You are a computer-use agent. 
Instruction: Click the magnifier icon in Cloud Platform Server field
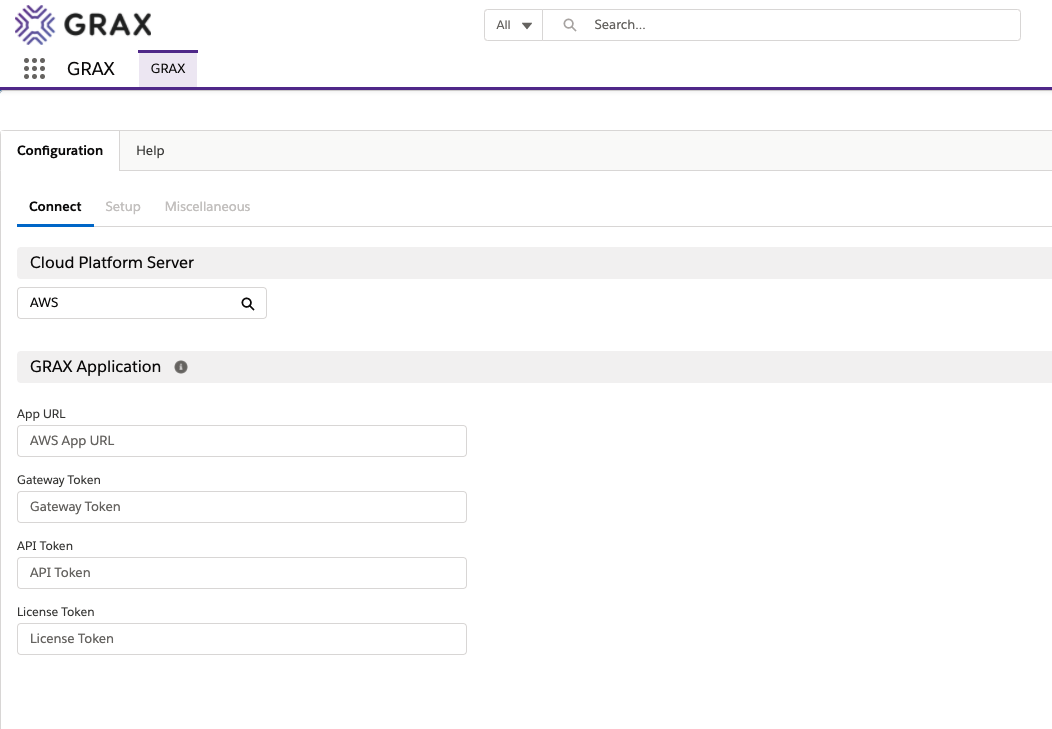tap(248, 304)
